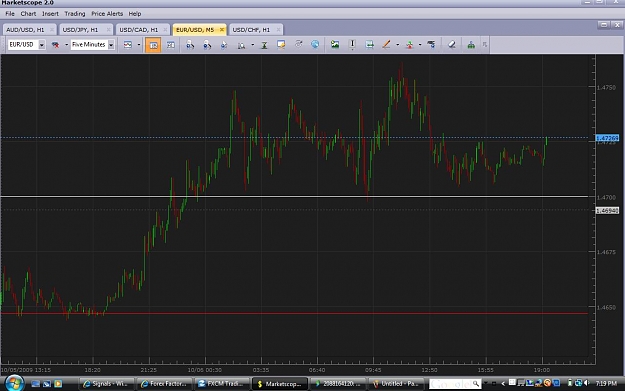Click the cursor with data icon
Image resolution: width=625 pixels, height=391 pixels.
(224, 45)
